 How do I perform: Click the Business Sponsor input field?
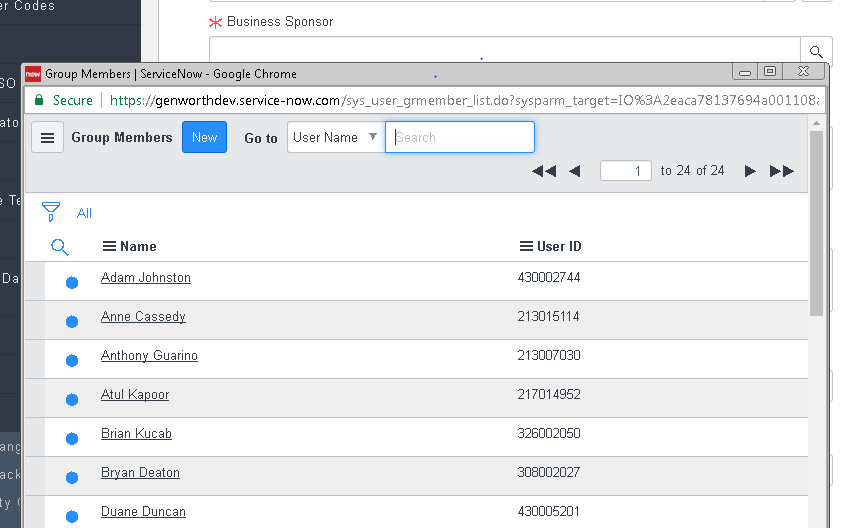(x=505, y=51)
